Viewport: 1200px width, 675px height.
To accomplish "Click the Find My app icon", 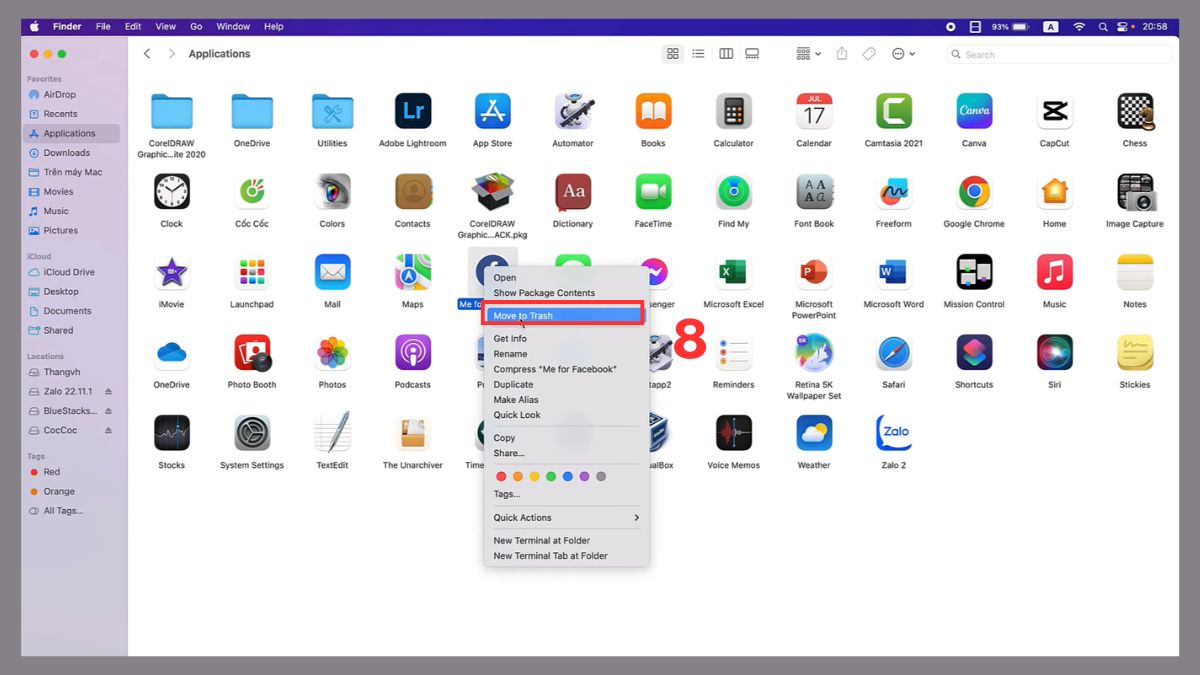I will [733, 191].
